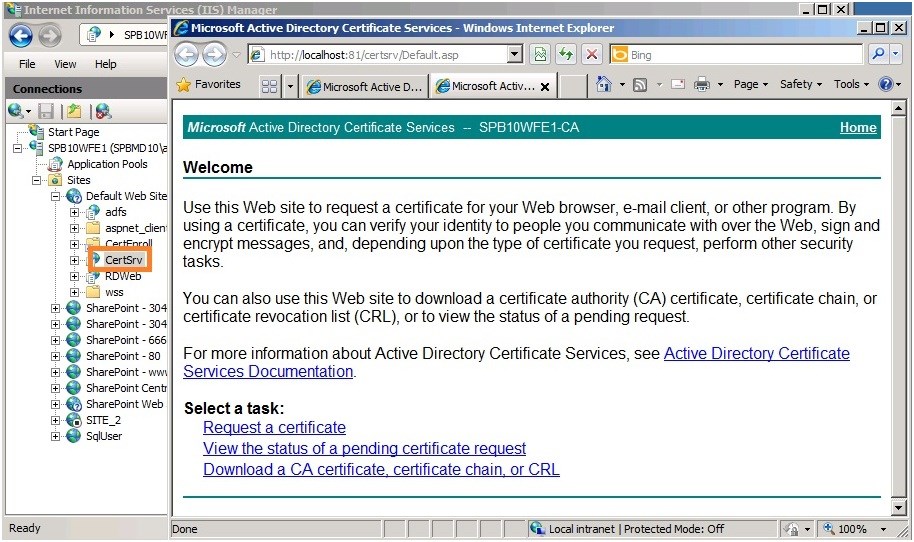Click the status bar zoom magnifier

[828, 529]
